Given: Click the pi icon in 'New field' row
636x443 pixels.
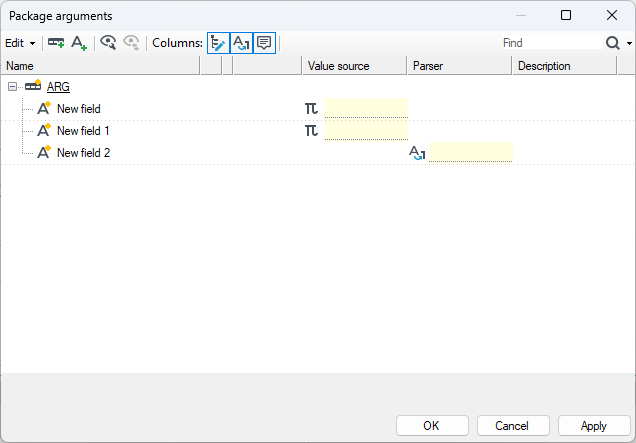Looking at the screenshot, I should (311, 109).
